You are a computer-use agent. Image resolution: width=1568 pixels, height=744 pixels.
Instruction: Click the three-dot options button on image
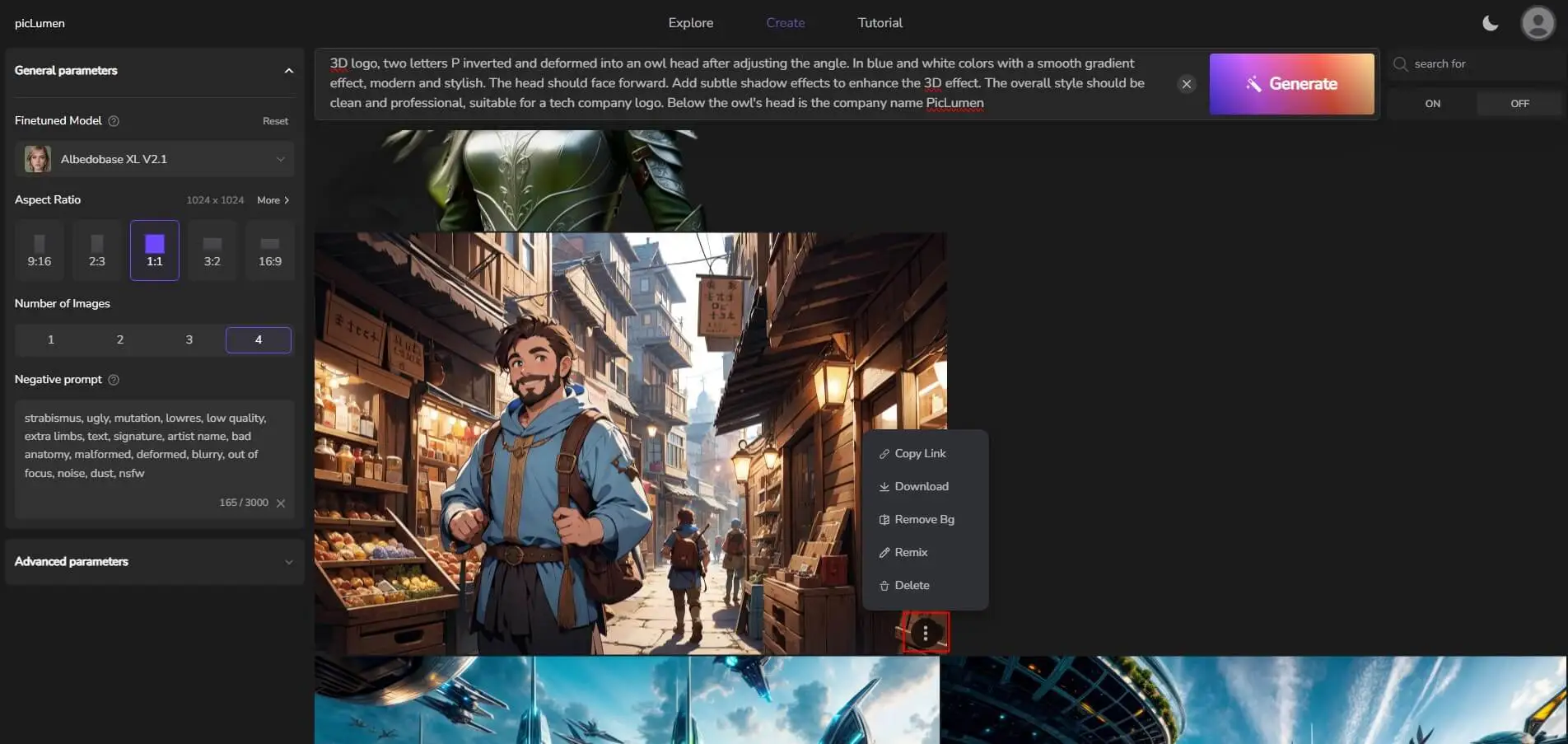926,633
